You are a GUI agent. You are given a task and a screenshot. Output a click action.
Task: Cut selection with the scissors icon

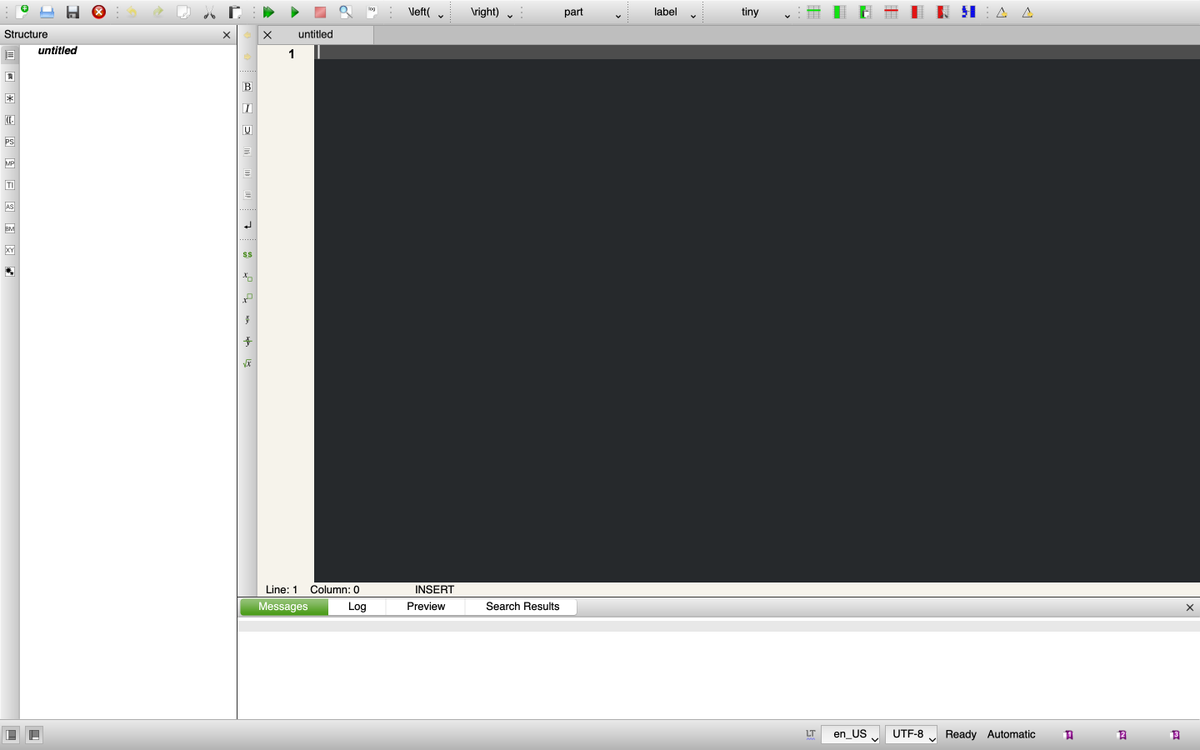[209, 12]
